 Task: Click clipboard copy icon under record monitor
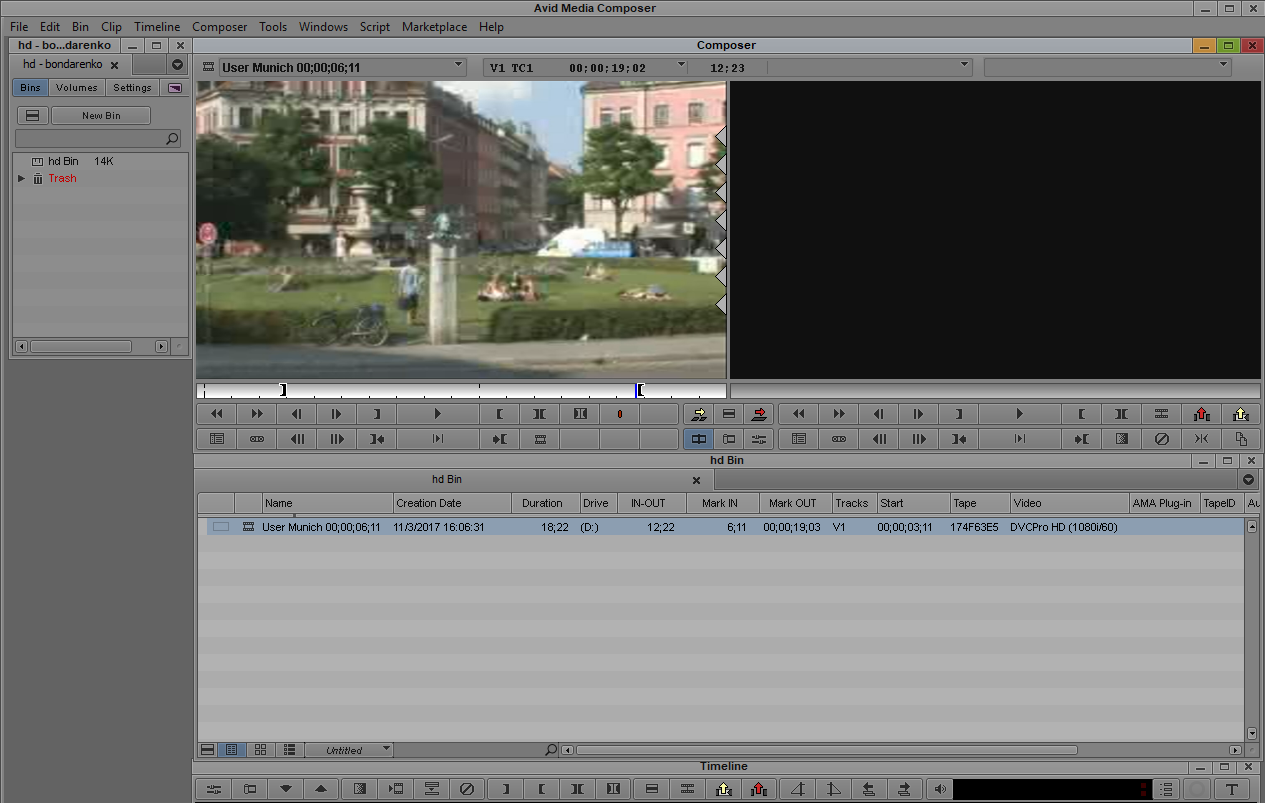click(1241, 439)
